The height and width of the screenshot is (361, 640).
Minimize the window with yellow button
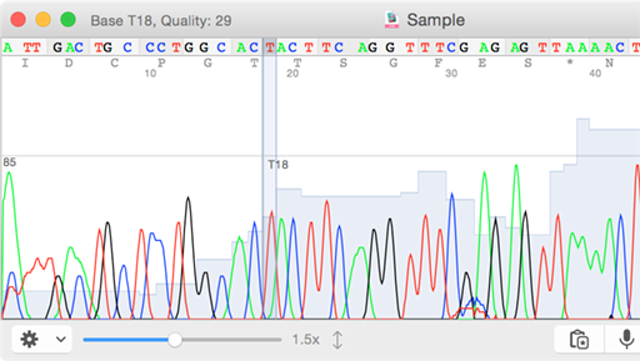pos(43,20)
